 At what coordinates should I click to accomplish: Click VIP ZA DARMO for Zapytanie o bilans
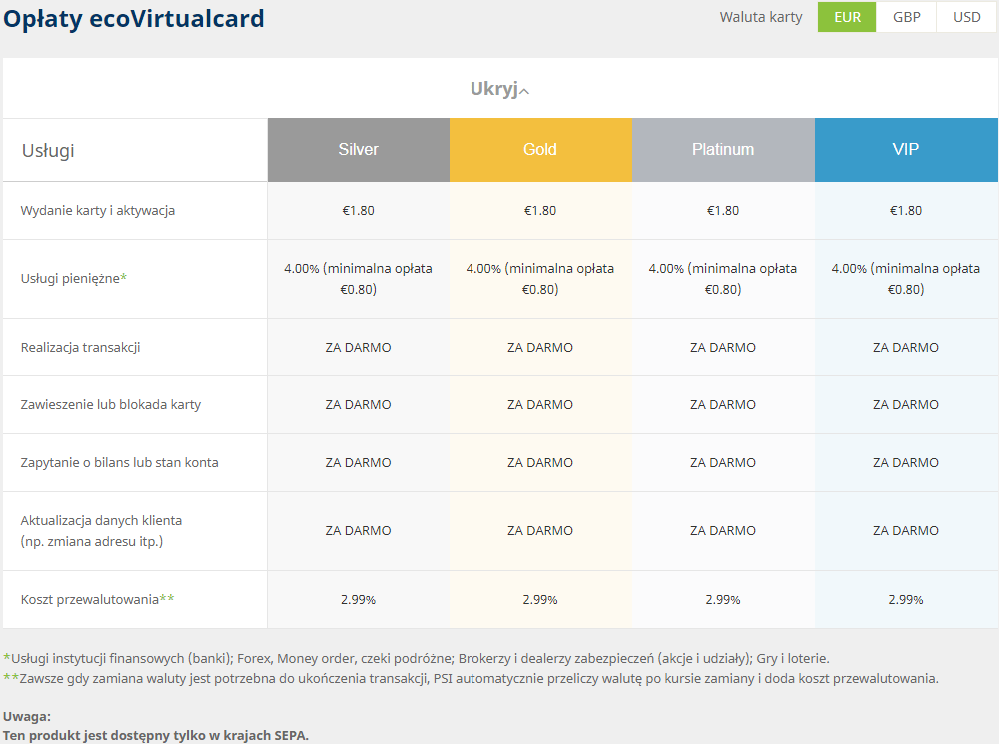point(906,463)
